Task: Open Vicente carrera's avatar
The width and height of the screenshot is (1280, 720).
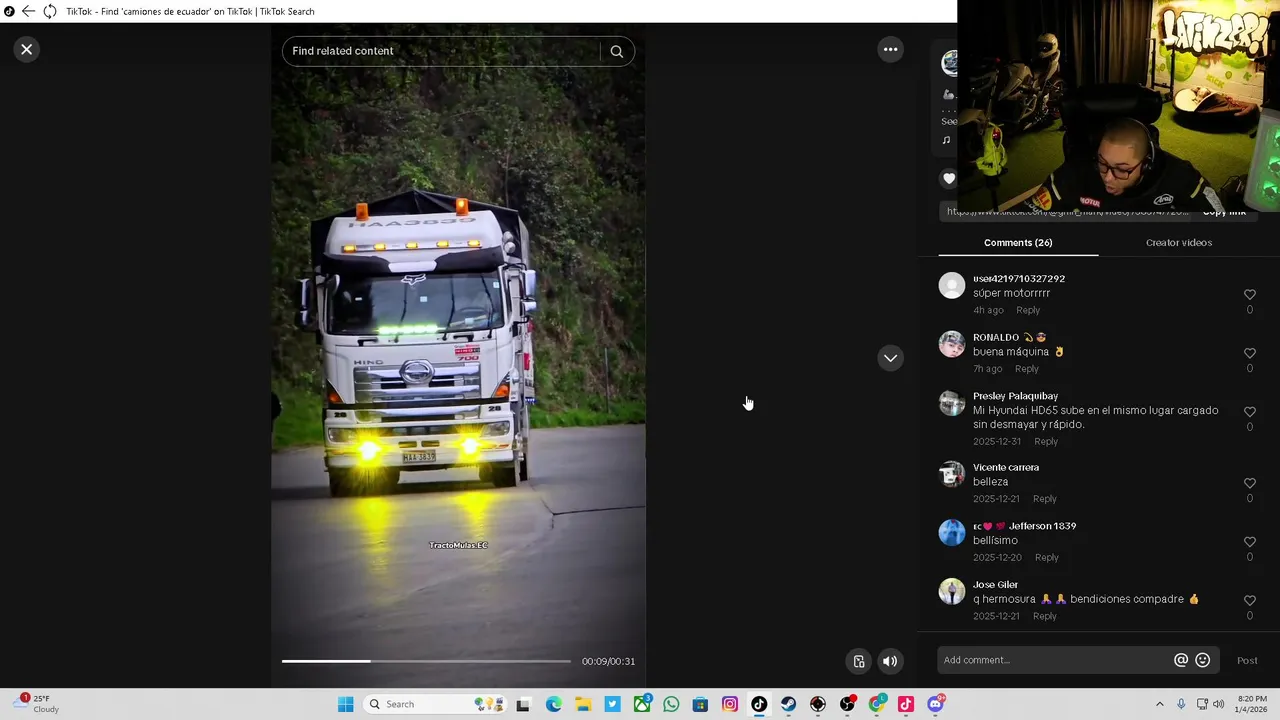Action: (952, 474)
